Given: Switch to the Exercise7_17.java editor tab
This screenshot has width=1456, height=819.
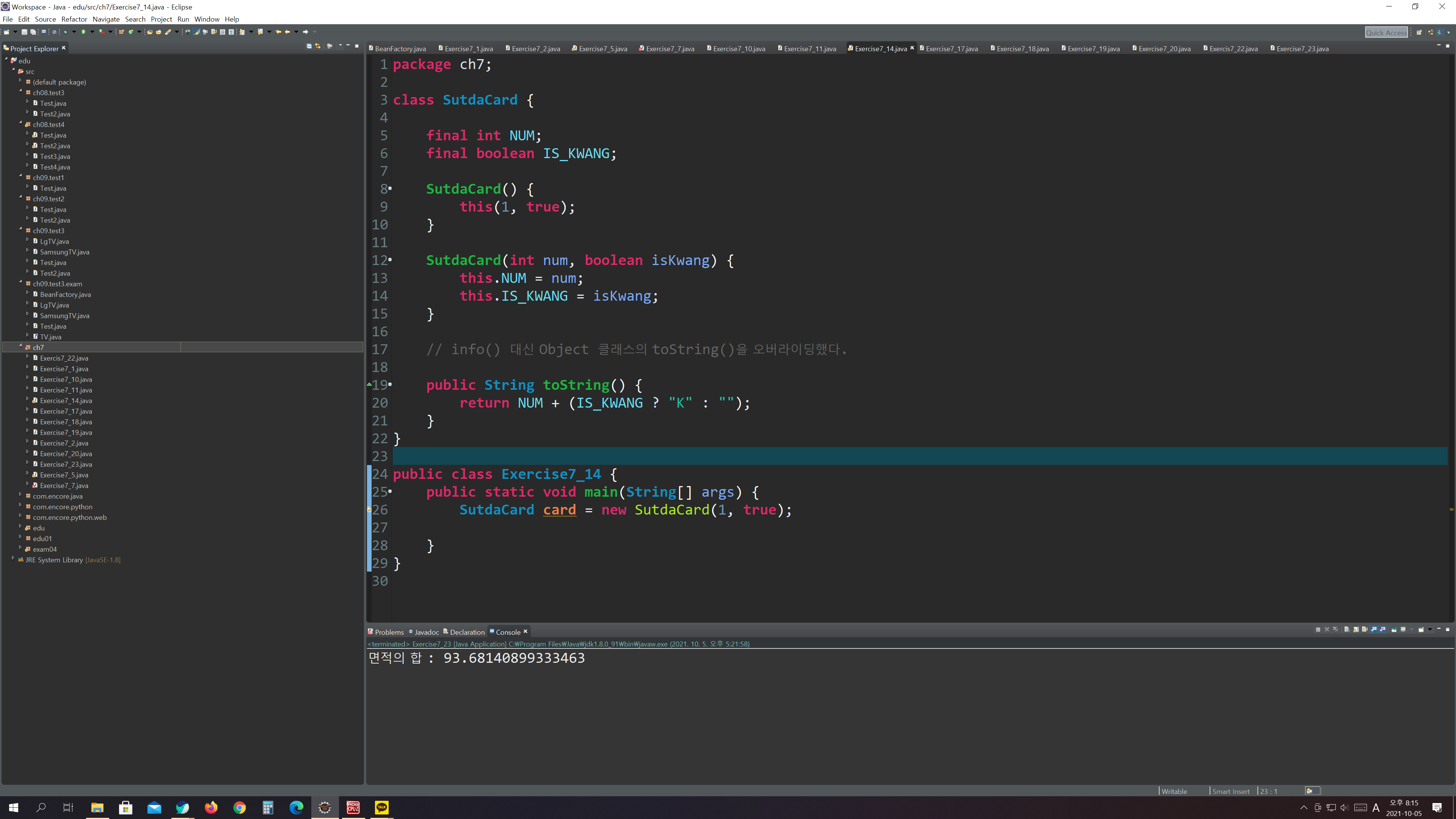Looking at the screenshot, I should coord(951,49).
